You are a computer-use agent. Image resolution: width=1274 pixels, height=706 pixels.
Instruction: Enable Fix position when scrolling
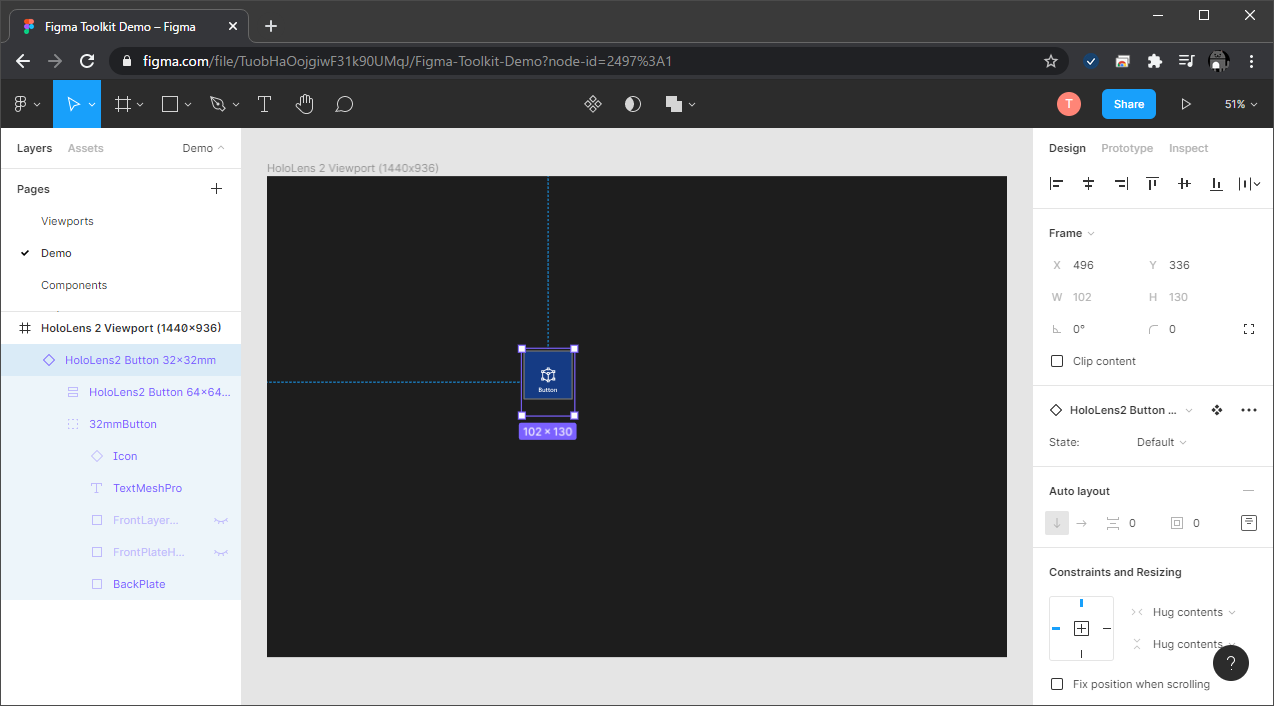1057,684
